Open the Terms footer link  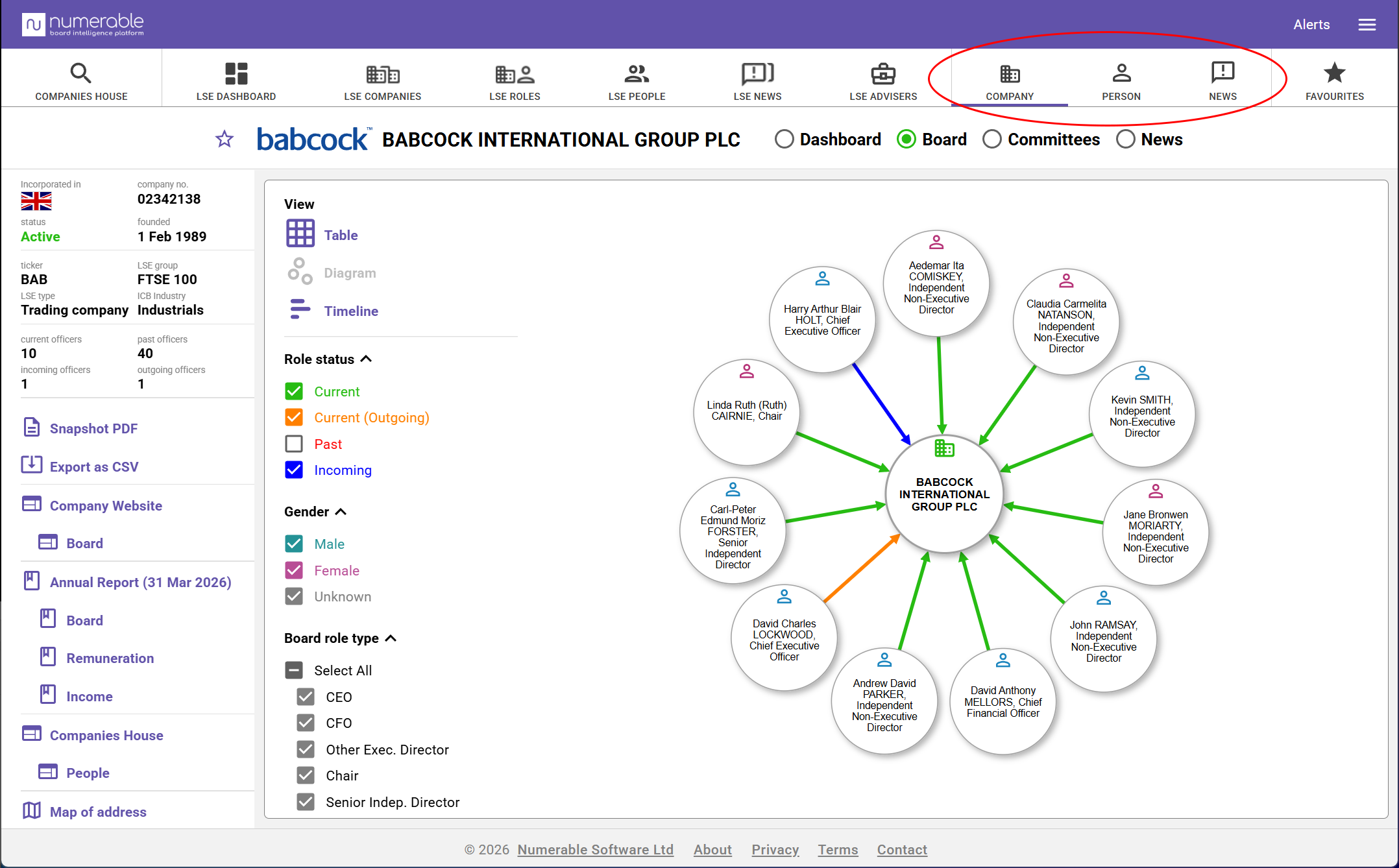click(838, 850)
